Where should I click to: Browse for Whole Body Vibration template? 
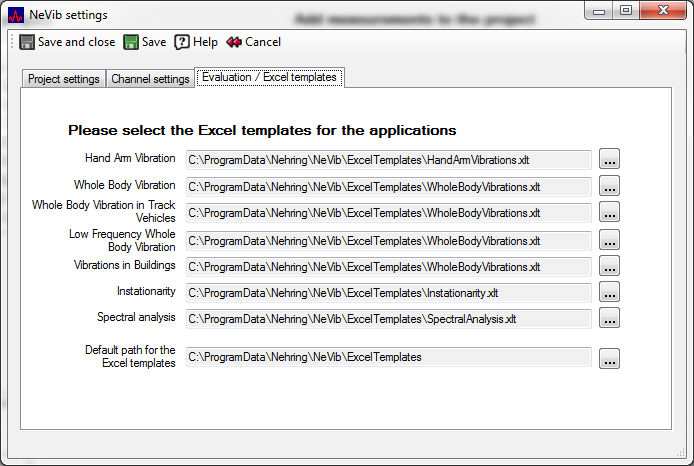click(x=609, y=186)
